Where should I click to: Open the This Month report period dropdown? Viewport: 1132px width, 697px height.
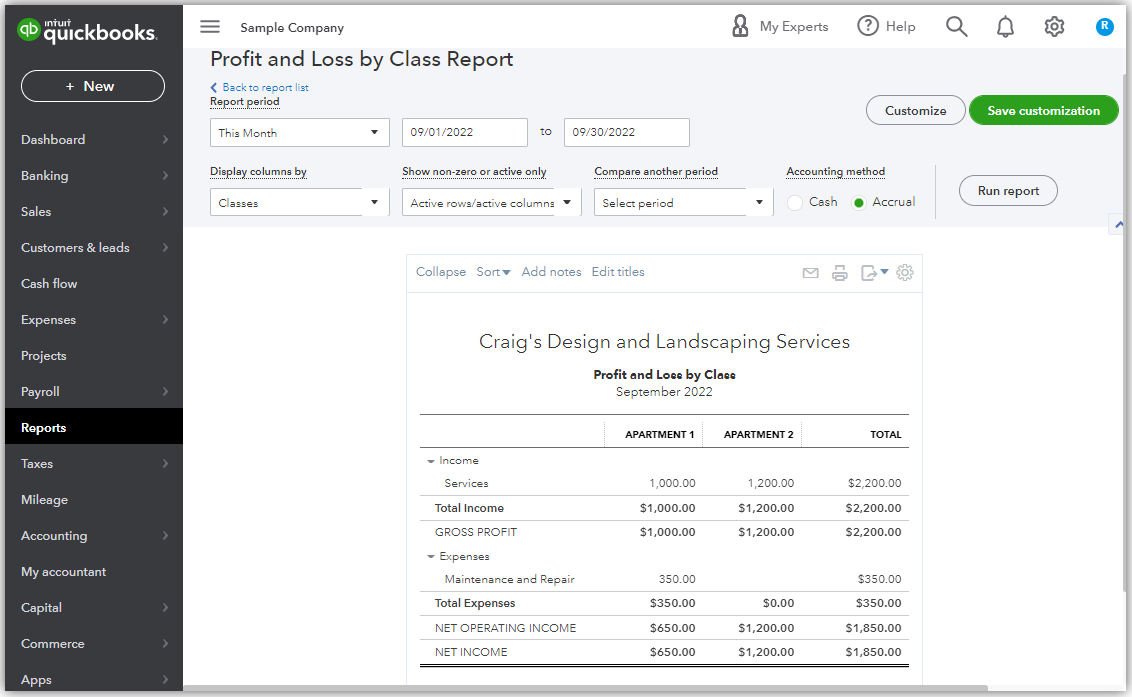(299, 133)
